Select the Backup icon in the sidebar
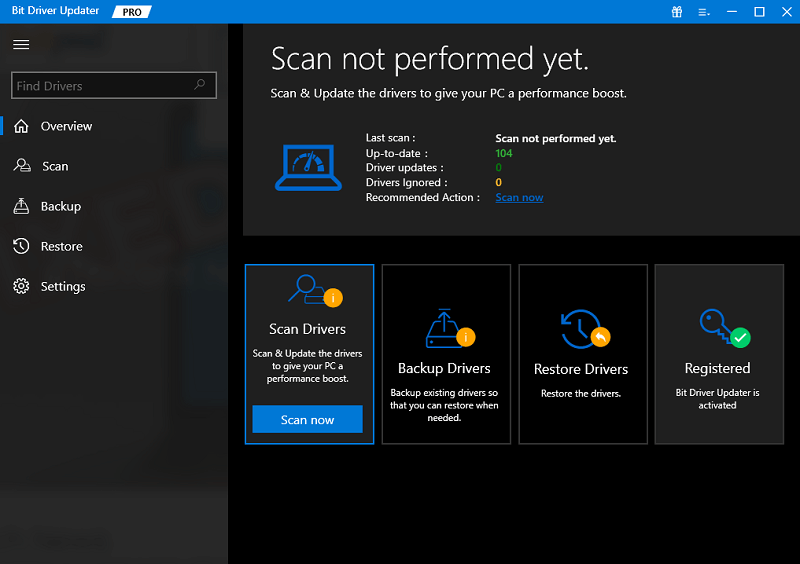The image size is (800, 564). tap(21, 206)
